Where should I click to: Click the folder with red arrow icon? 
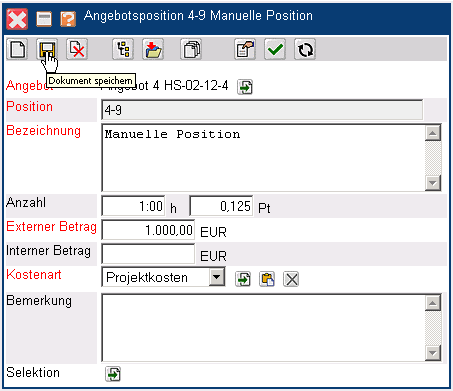pyautogui.click(x=153, y=49)
